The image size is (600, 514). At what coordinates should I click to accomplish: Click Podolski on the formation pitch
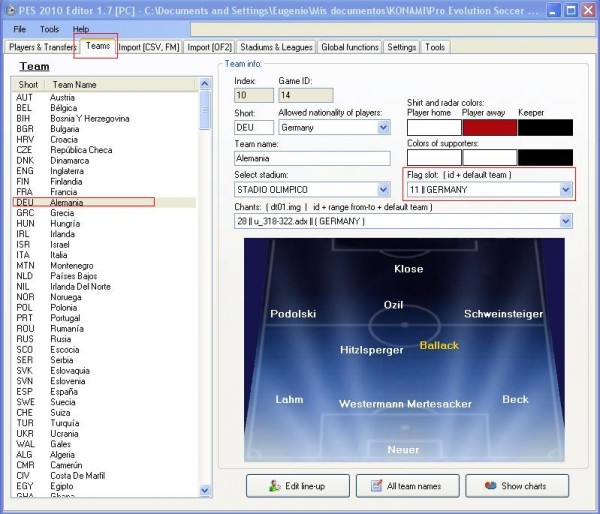pyautogui.click(x=293, y=314)
